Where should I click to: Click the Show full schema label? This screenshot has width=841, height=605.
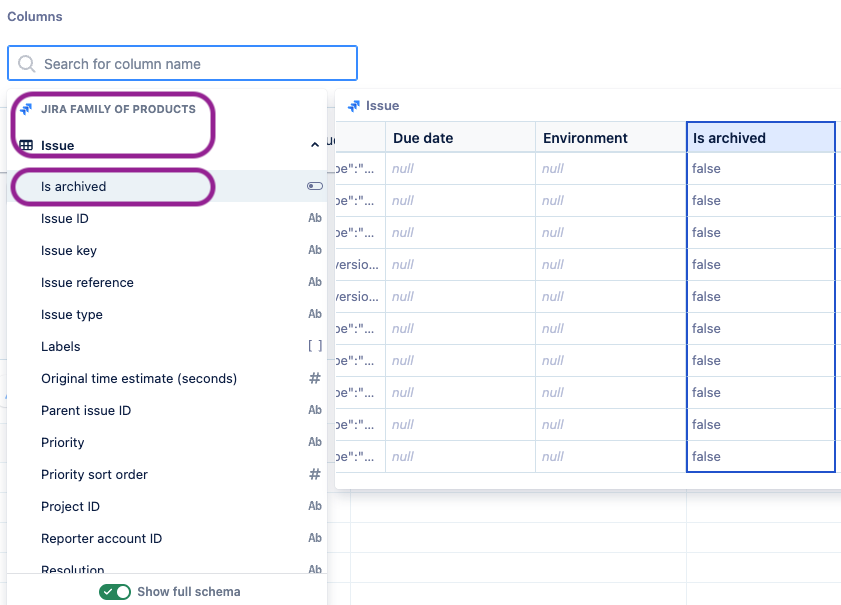pos(189,592)
